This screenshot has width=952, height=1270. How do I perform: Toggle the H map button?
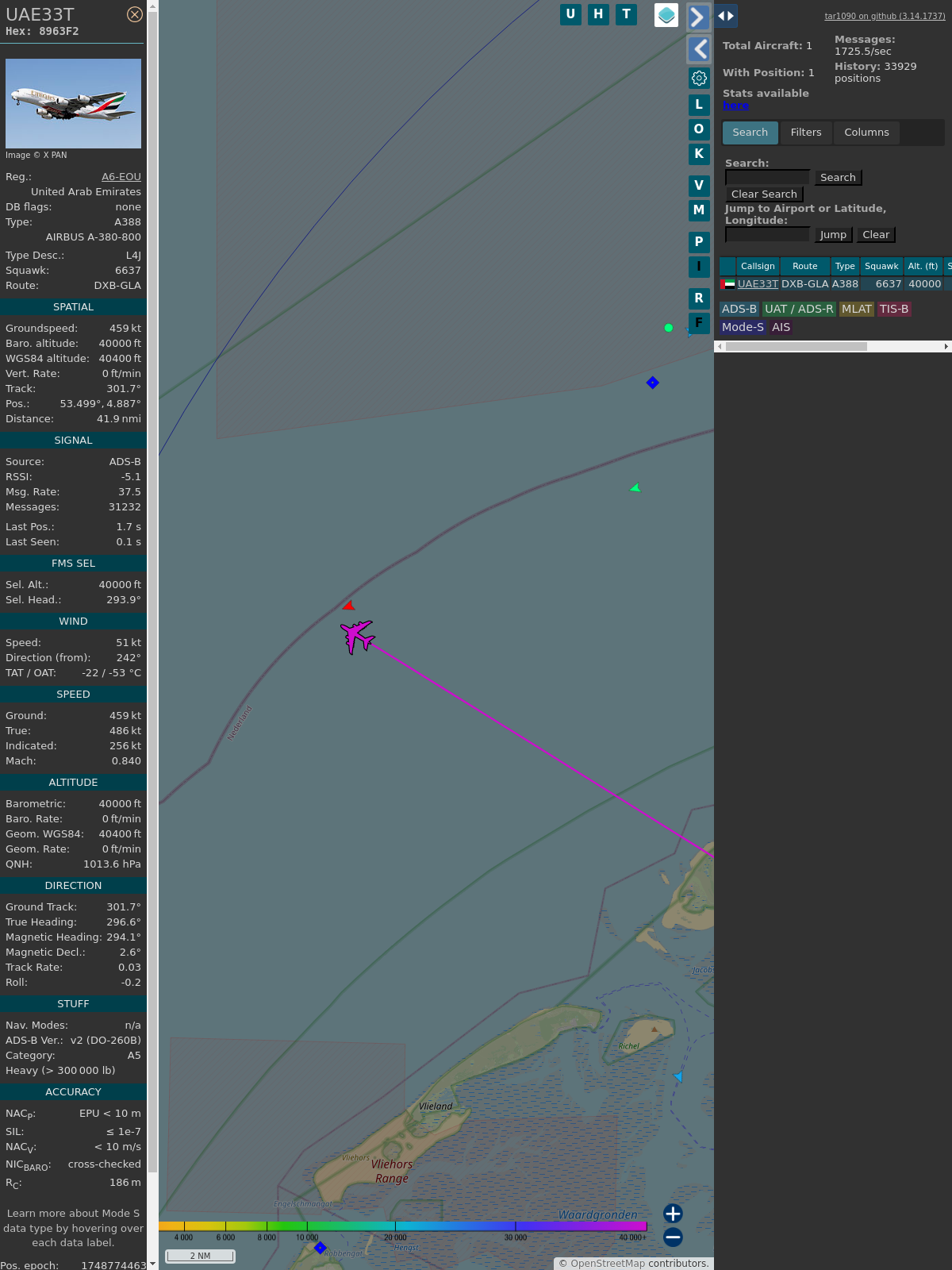pos(598,14)
